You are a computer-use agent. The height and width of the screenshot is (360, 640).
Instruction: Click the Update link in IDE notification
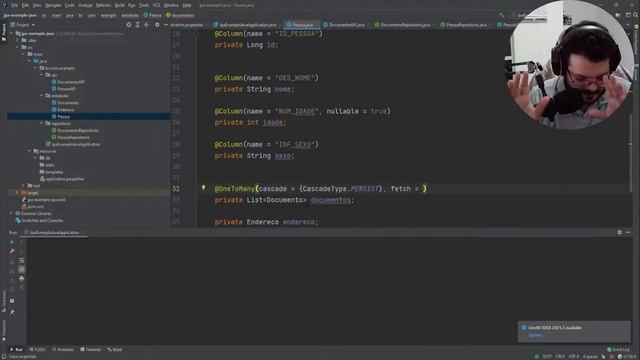click(x=536, y=336)
